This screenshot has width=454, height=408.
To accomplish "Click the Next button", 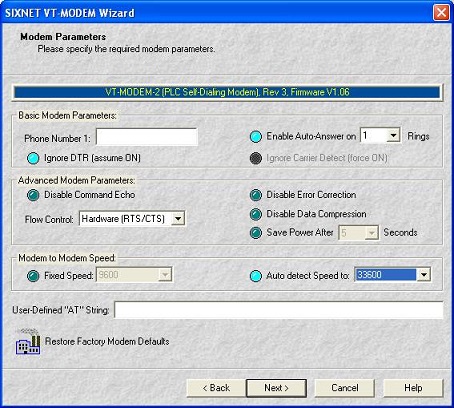I will coord(276,388).
